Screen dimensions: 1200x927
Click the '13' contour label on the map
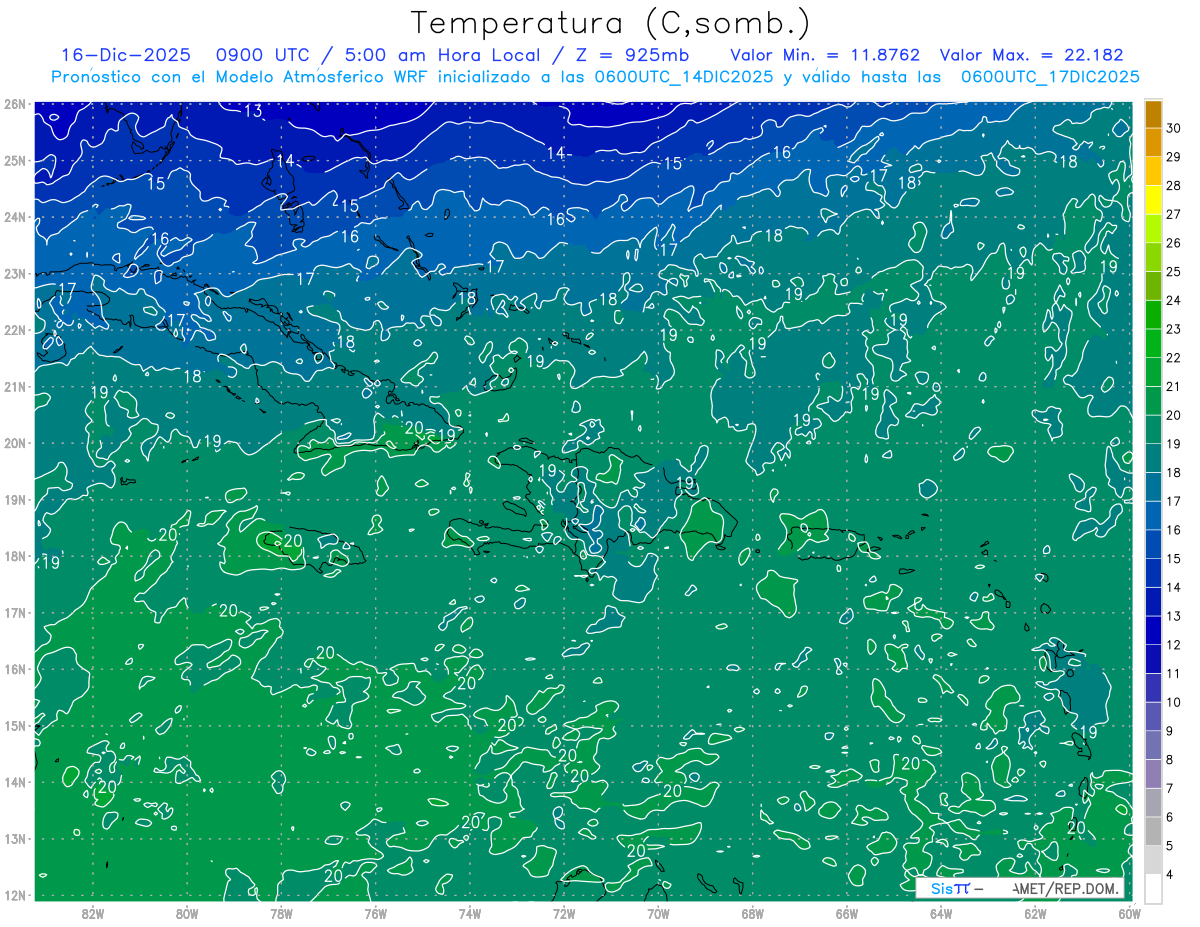[x=254, y=111]
